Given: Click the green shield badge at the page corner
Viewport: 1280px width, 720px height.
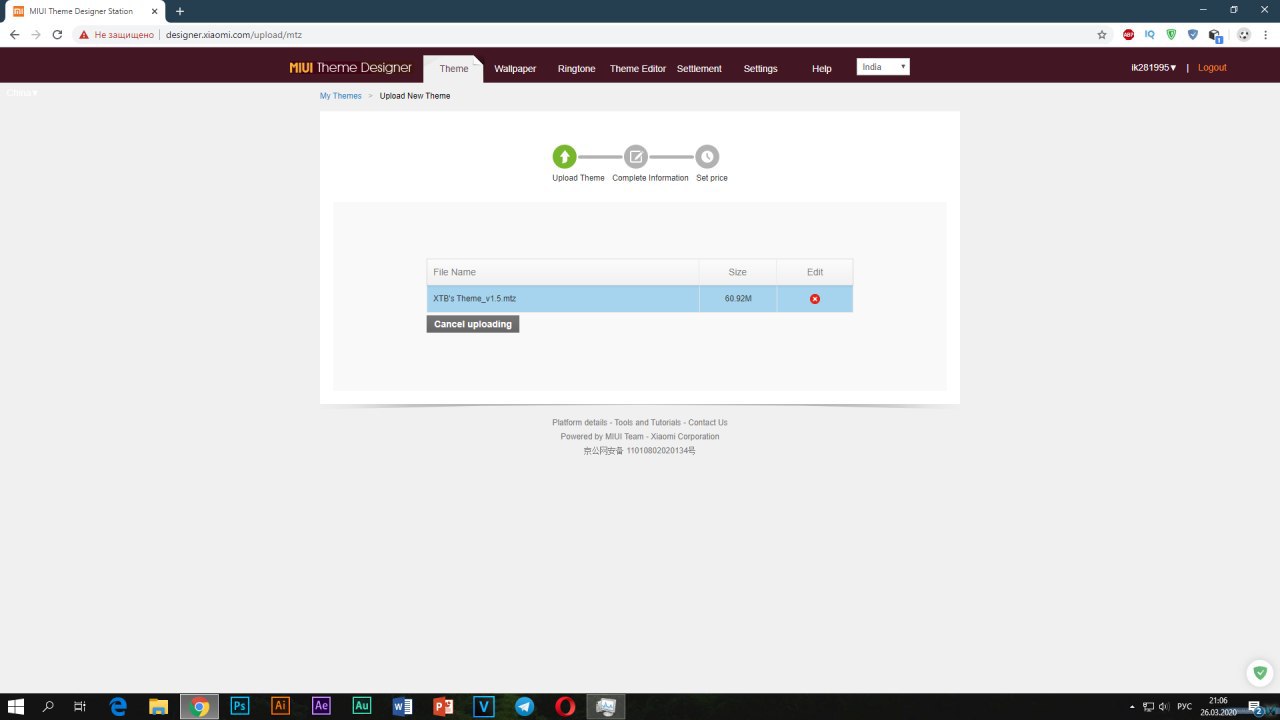Looking at the screenshot, I should (1259, 672).
